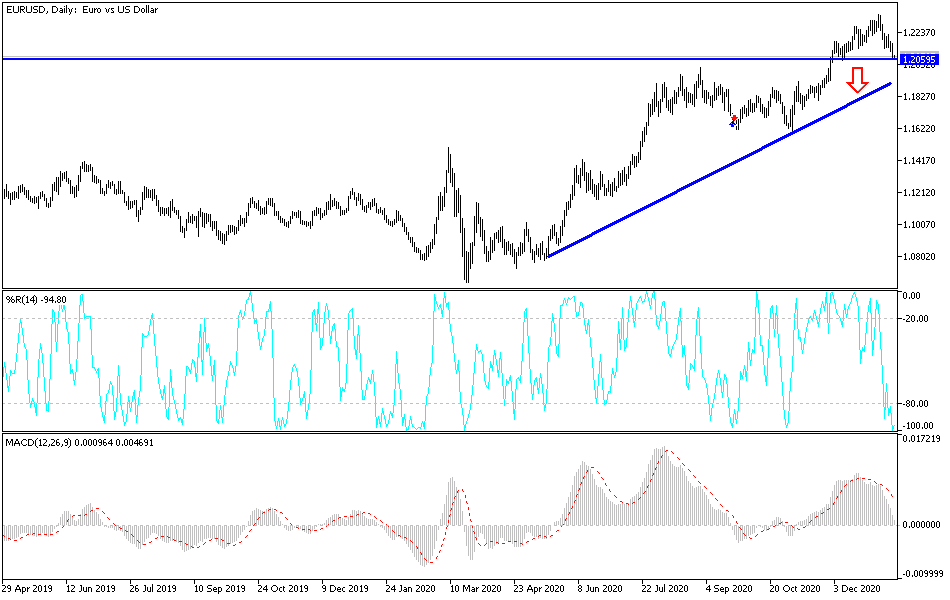
Task: Select the small red and blue trade marker
Action: tap(733, 121)
